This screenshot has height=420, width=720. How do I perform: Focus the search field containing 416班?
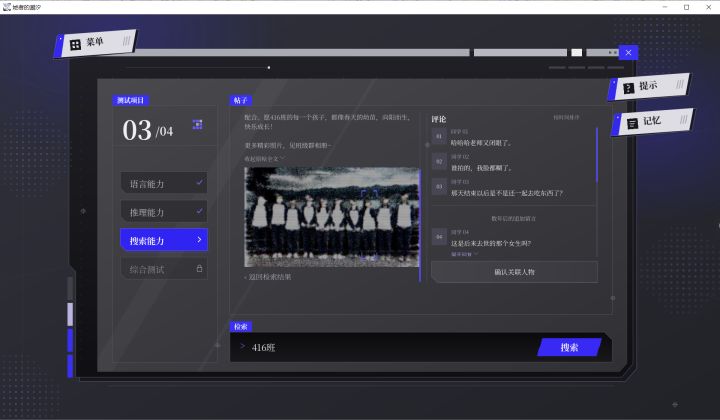point(386,347)
